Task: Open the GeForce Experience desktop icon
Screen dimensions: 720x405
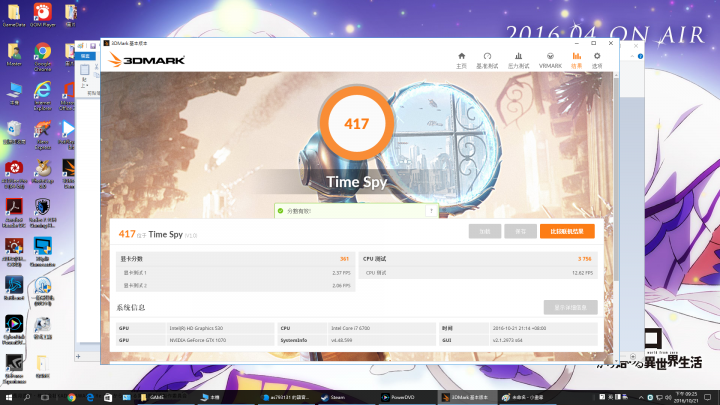Action: coord(14,368)
